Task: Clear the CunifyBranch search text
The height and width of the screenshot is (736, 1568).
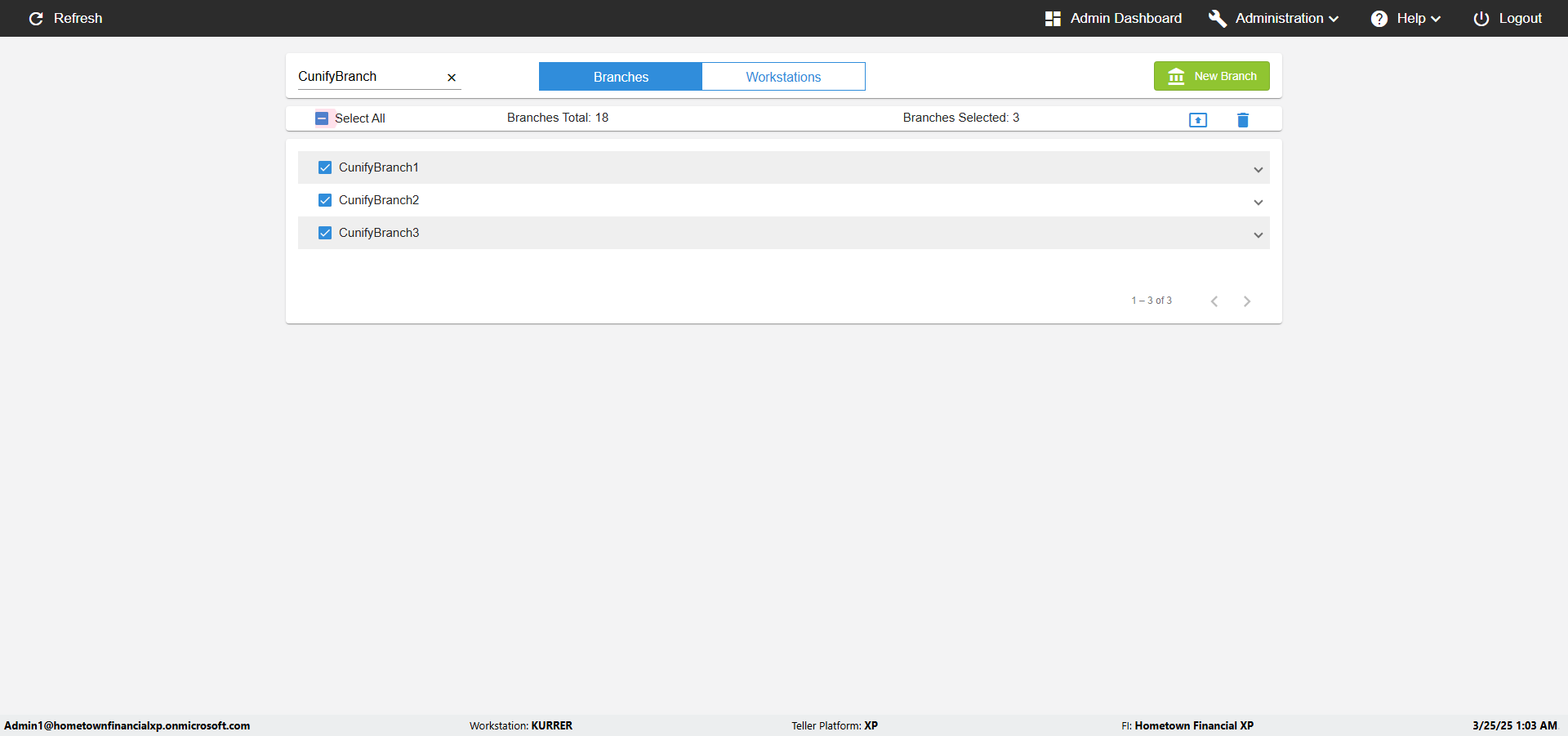Action: pos(452,78)
